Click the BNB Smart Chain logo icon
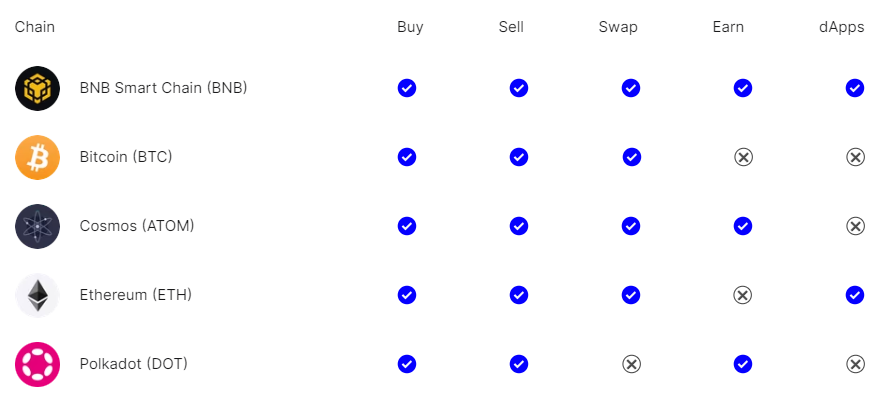 tap(38, 88)
